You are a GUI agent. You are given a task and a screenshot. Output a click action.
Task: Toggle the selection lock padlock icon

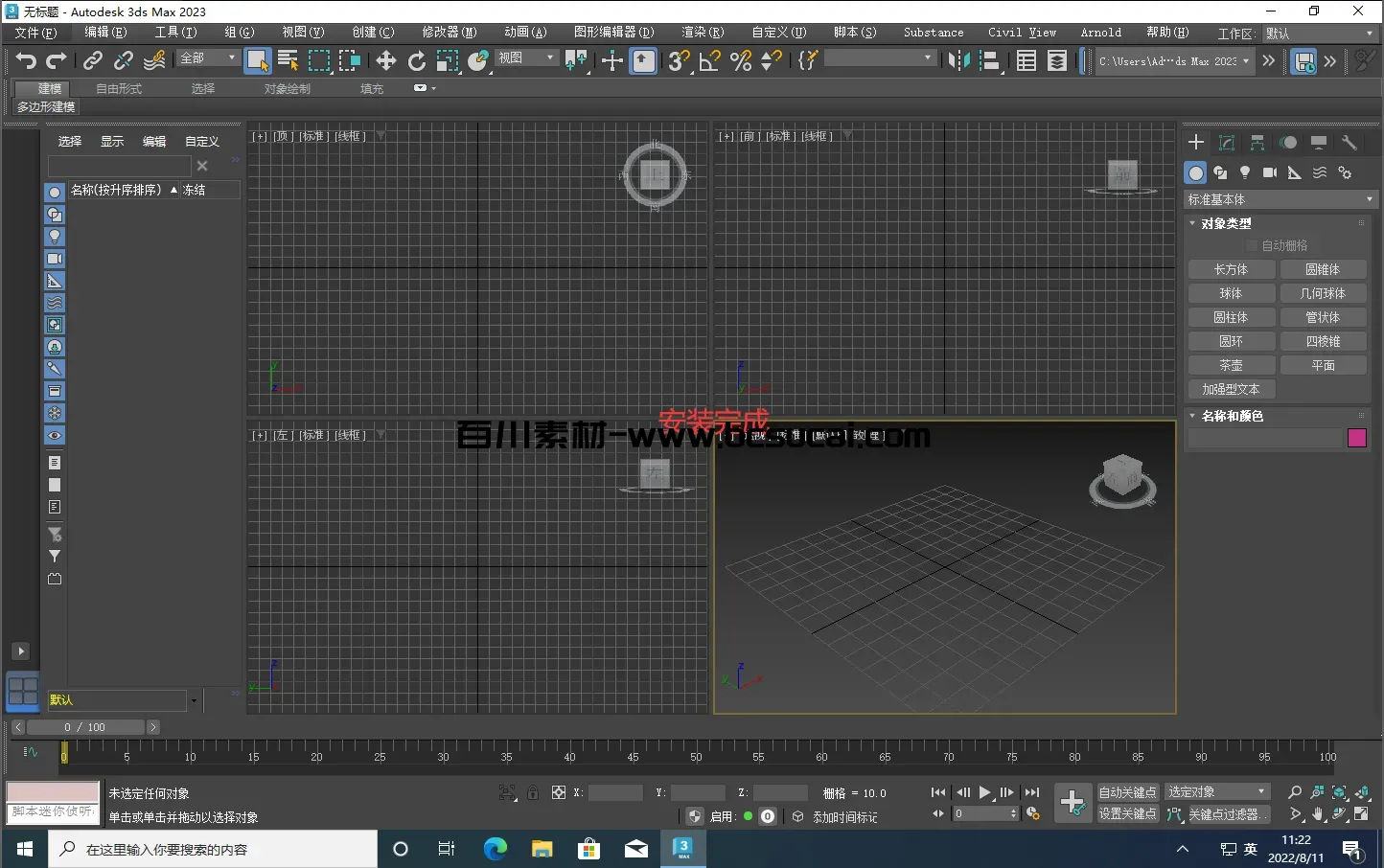(533, 792)
